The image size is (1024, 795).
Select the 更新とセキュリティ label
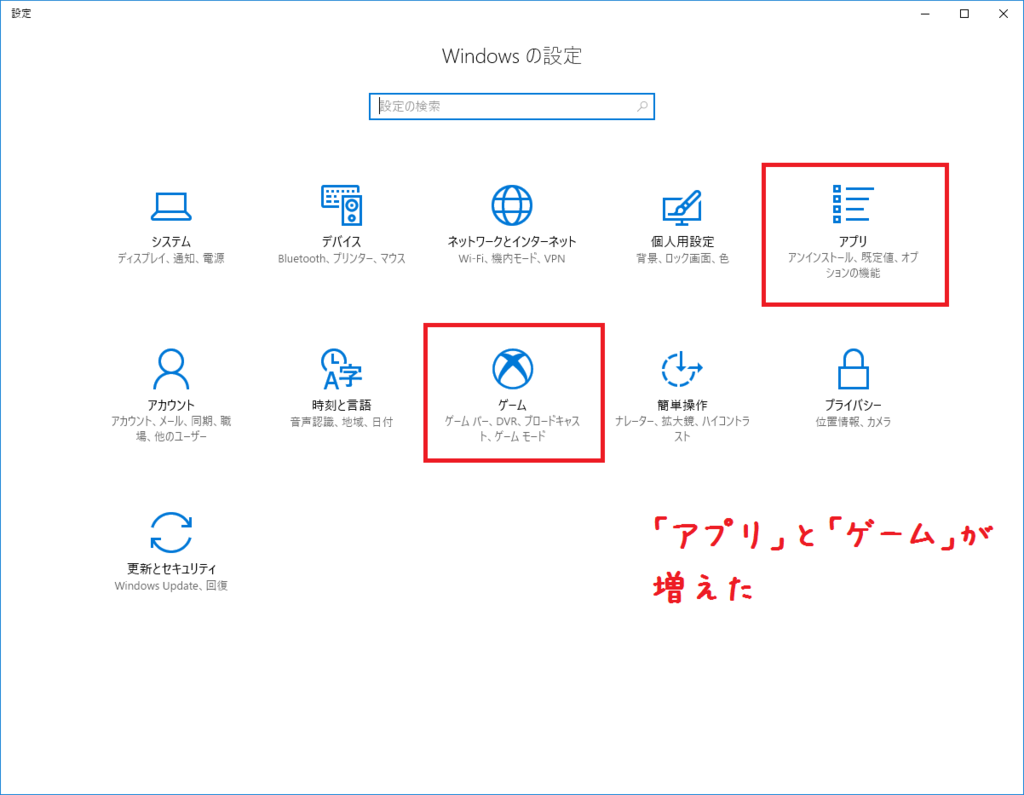(171, 568)
